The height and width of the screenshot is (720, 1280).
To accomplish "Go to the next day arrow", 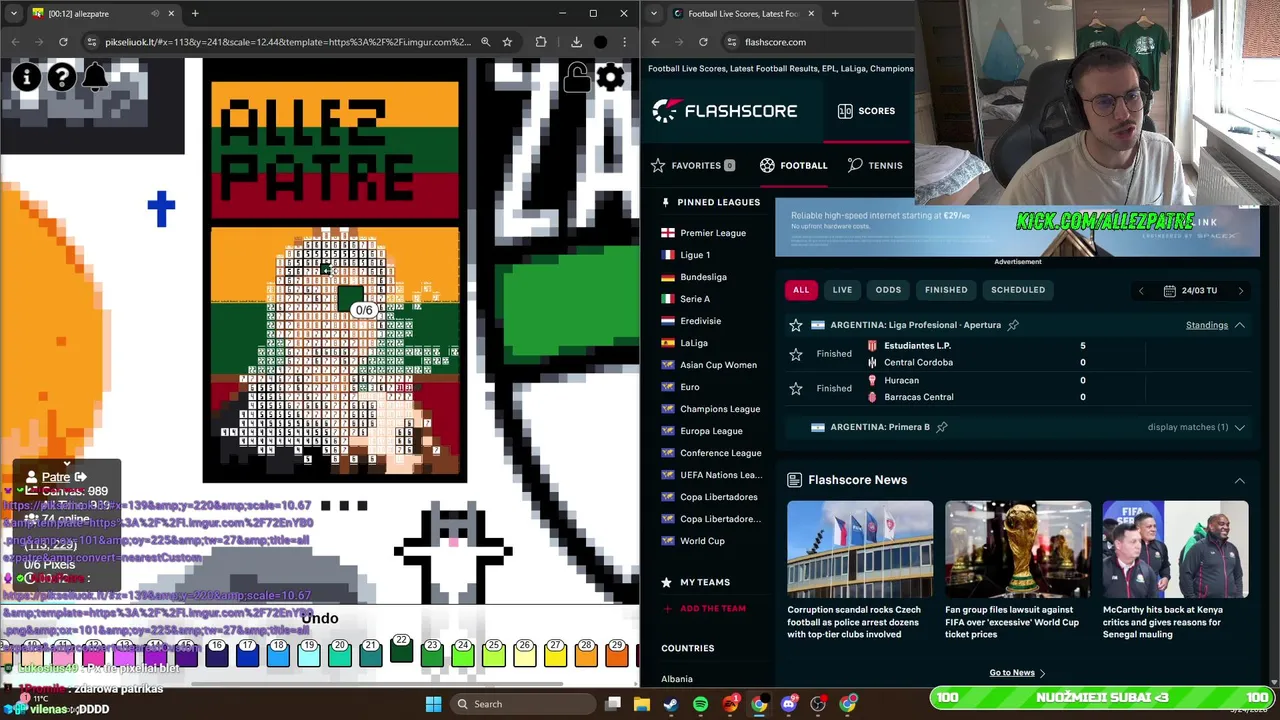I will click(1241, 291).
